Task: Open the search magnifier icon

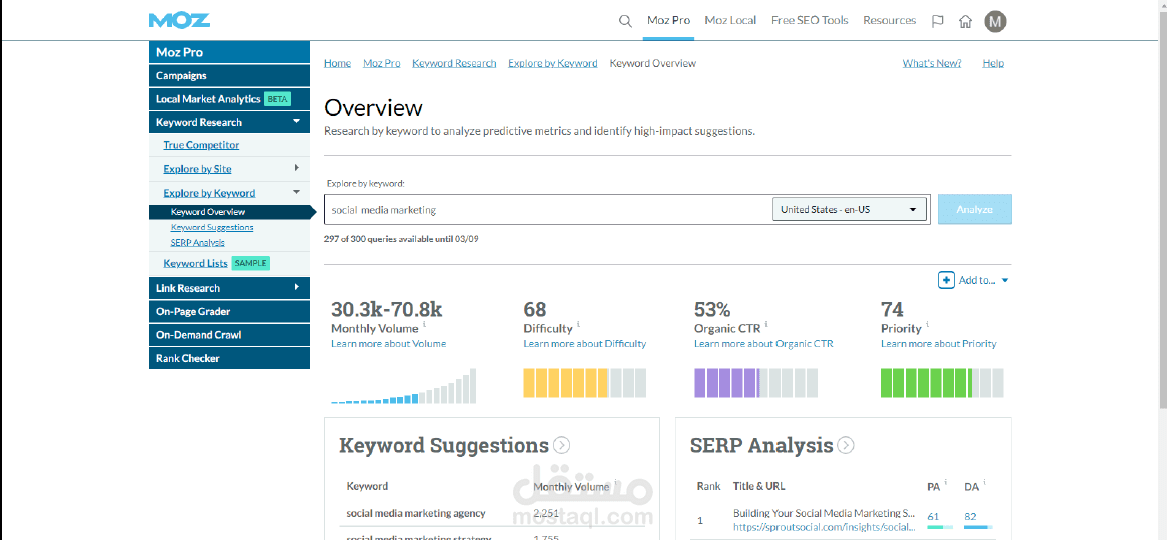Action: pyautogui.click(x=625, y=21)
